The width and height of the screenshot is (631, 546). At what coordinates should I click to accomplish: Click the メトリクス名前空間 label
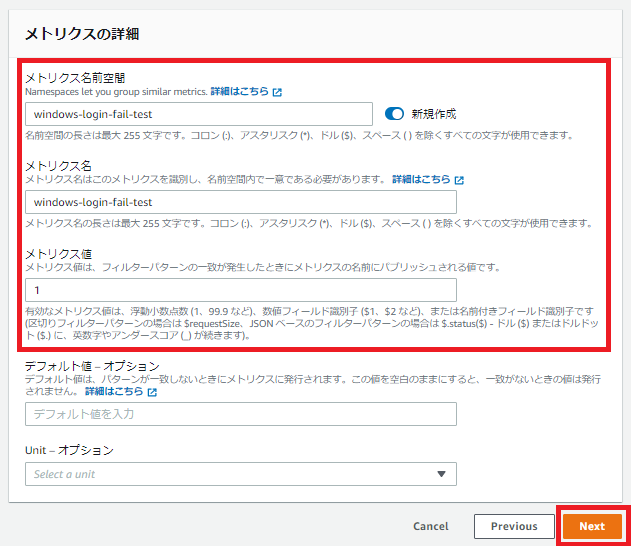[x=75, y=78]
